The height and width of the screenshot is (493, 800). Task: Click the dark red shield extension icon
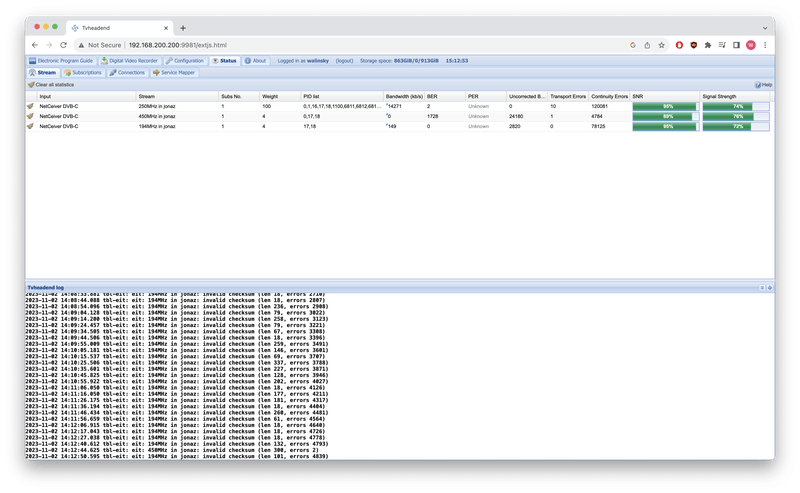tap(693, 45)
